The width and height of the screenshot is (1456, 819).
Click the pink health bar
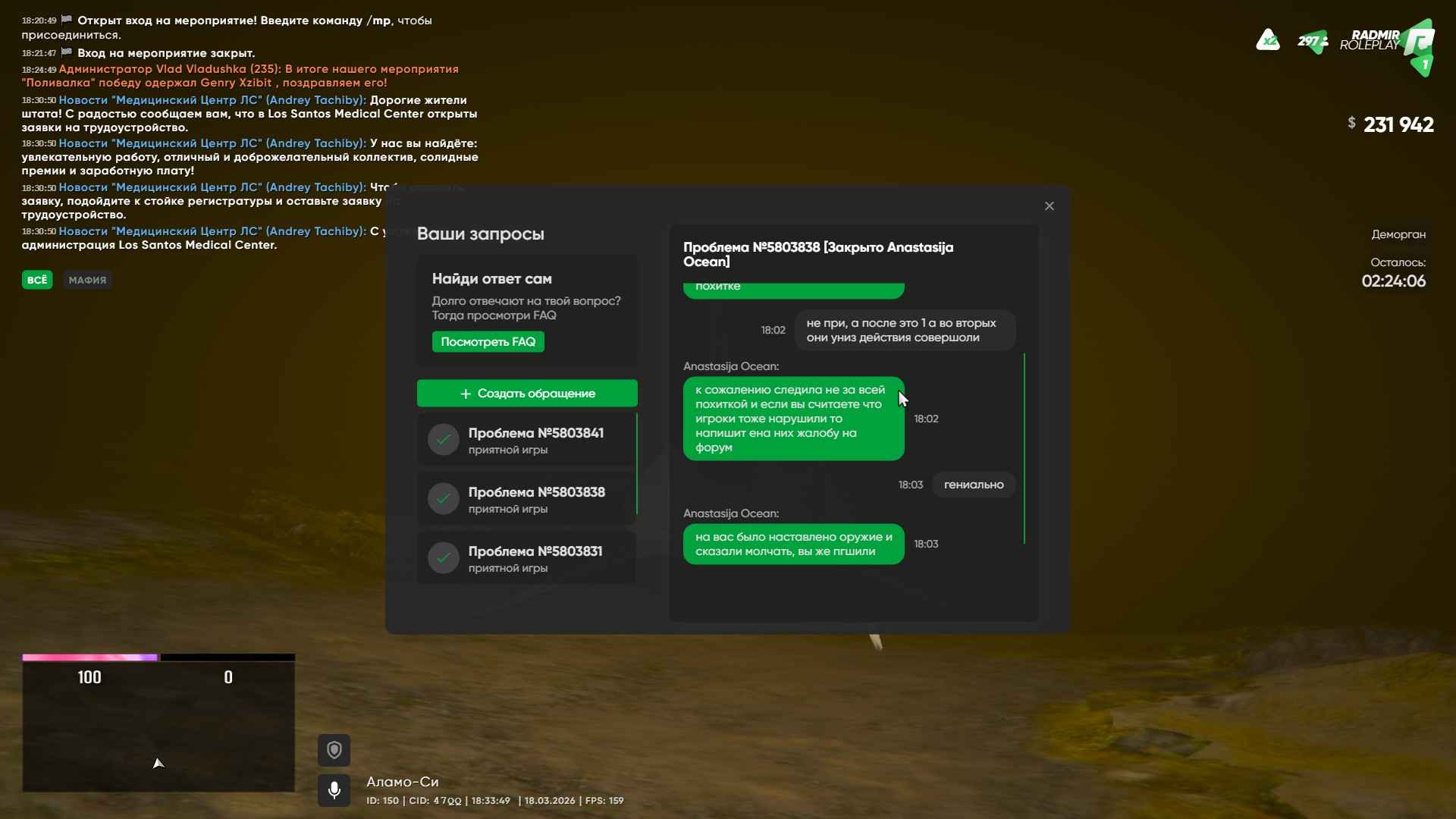click(x=89, y=657)
